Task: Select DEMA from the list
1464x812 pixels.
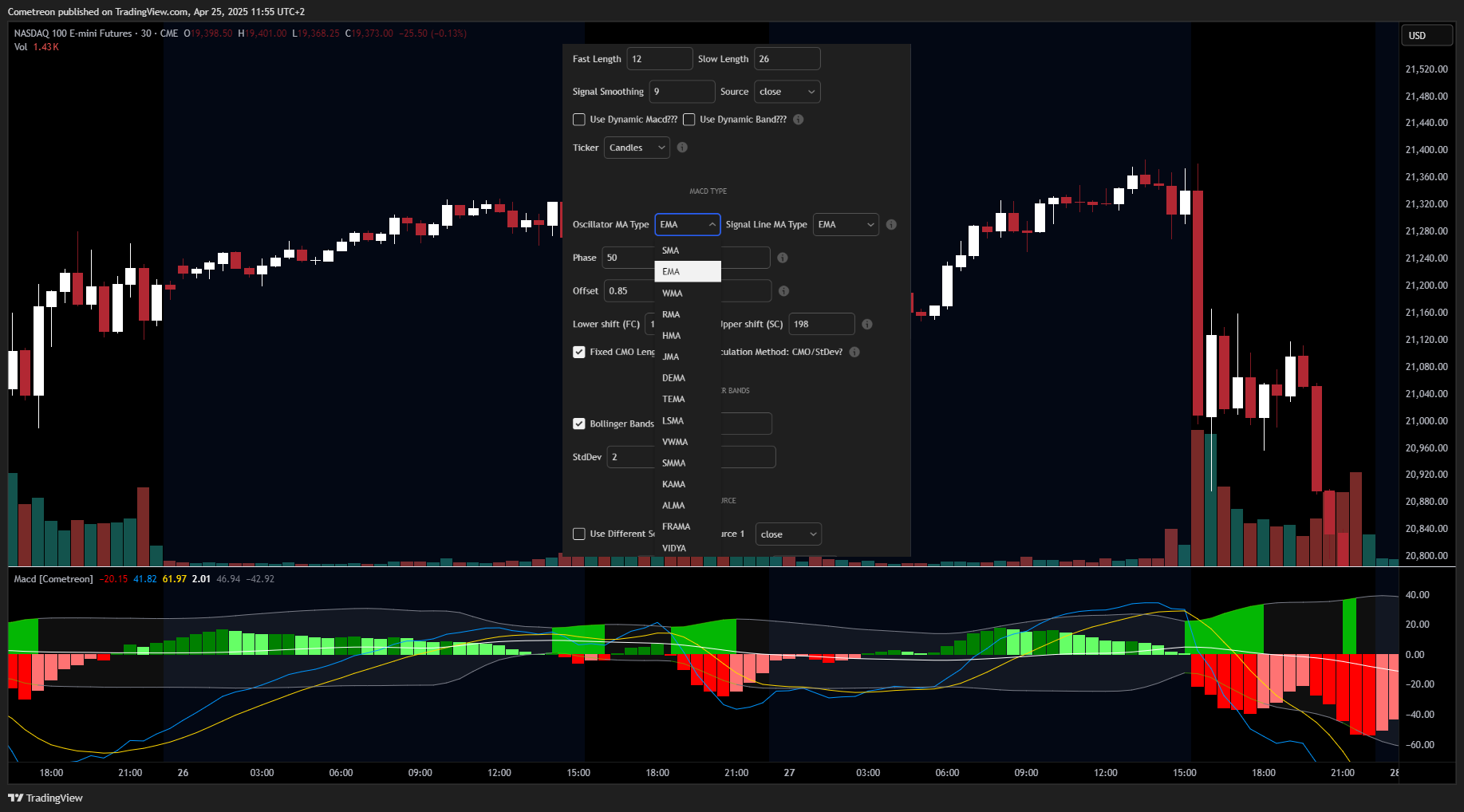Action: point(688,378)
